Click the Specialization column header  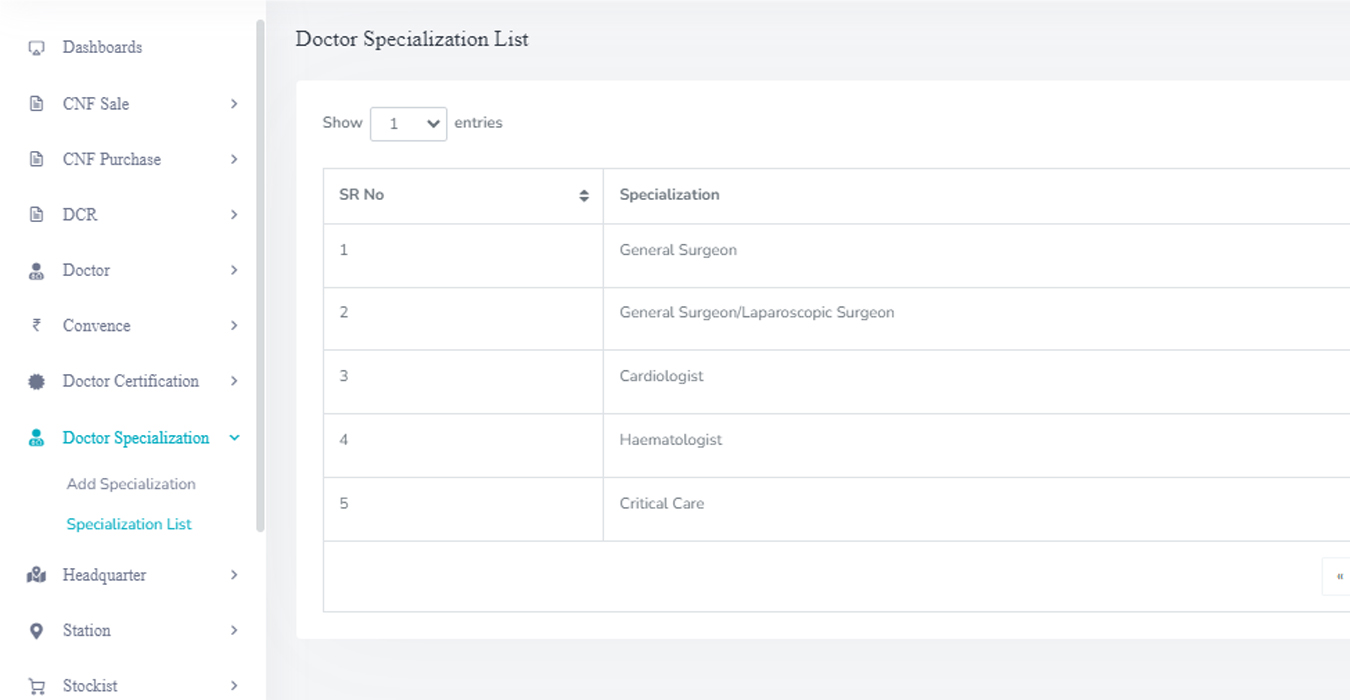[x=669, y=195]
